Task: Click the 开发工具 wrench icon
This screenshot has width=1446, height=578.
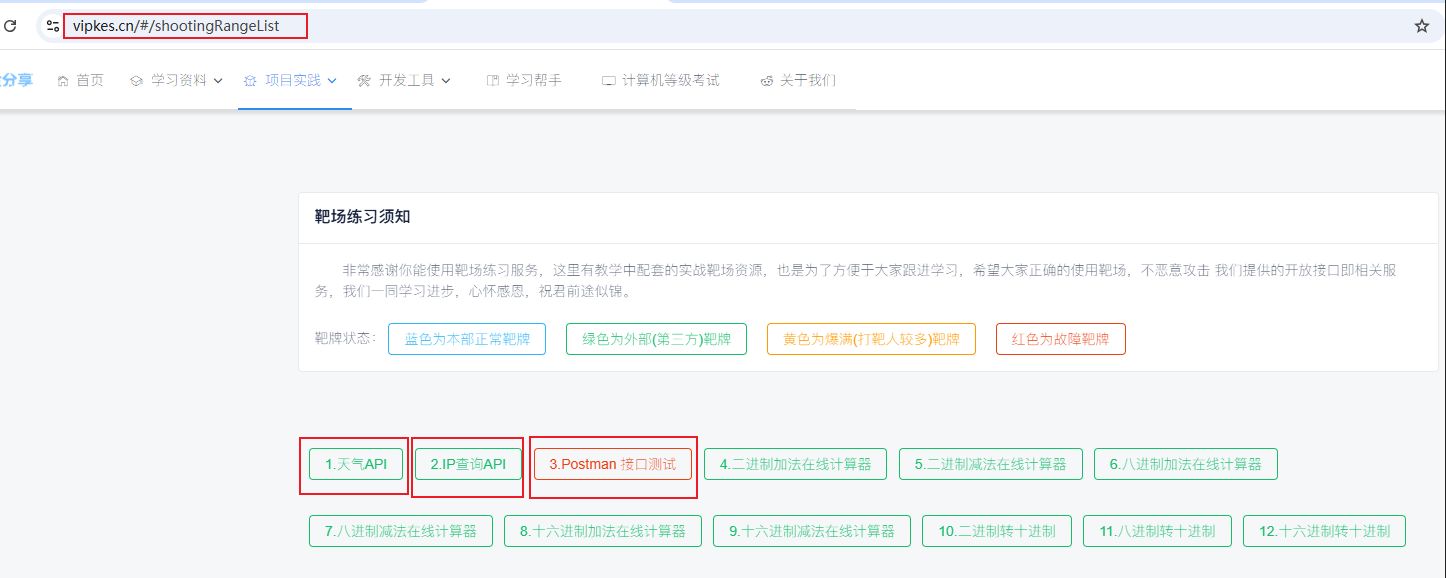Action: tap(364, 80)
